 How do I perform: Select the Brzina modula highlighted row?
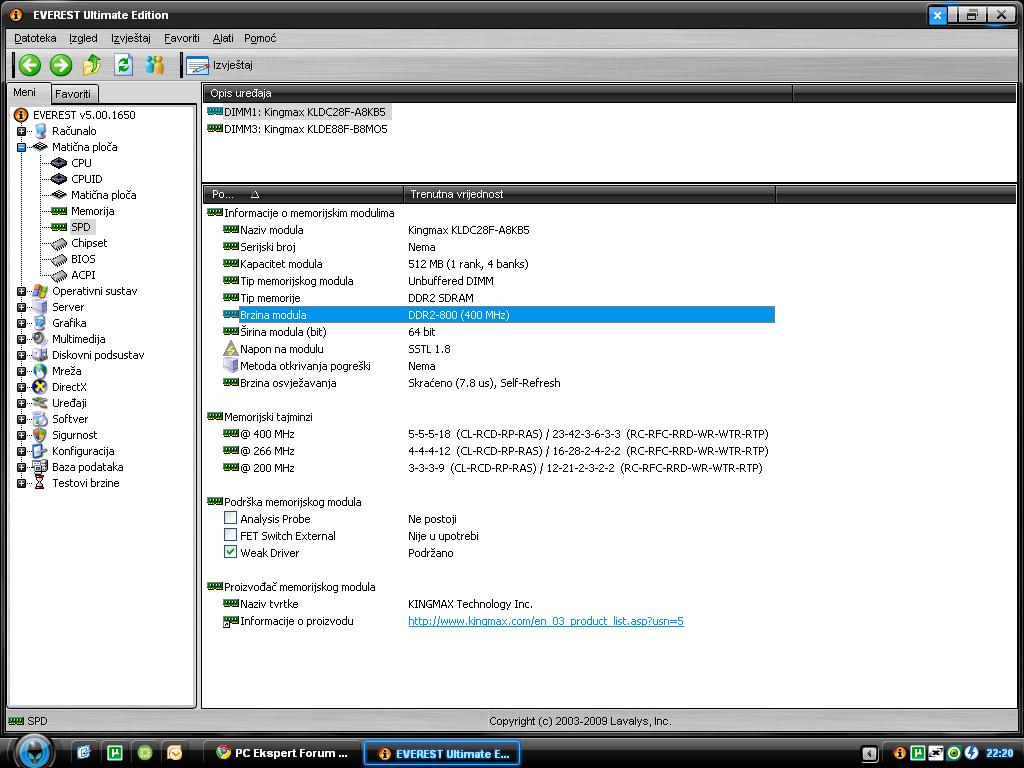point(506,315)
